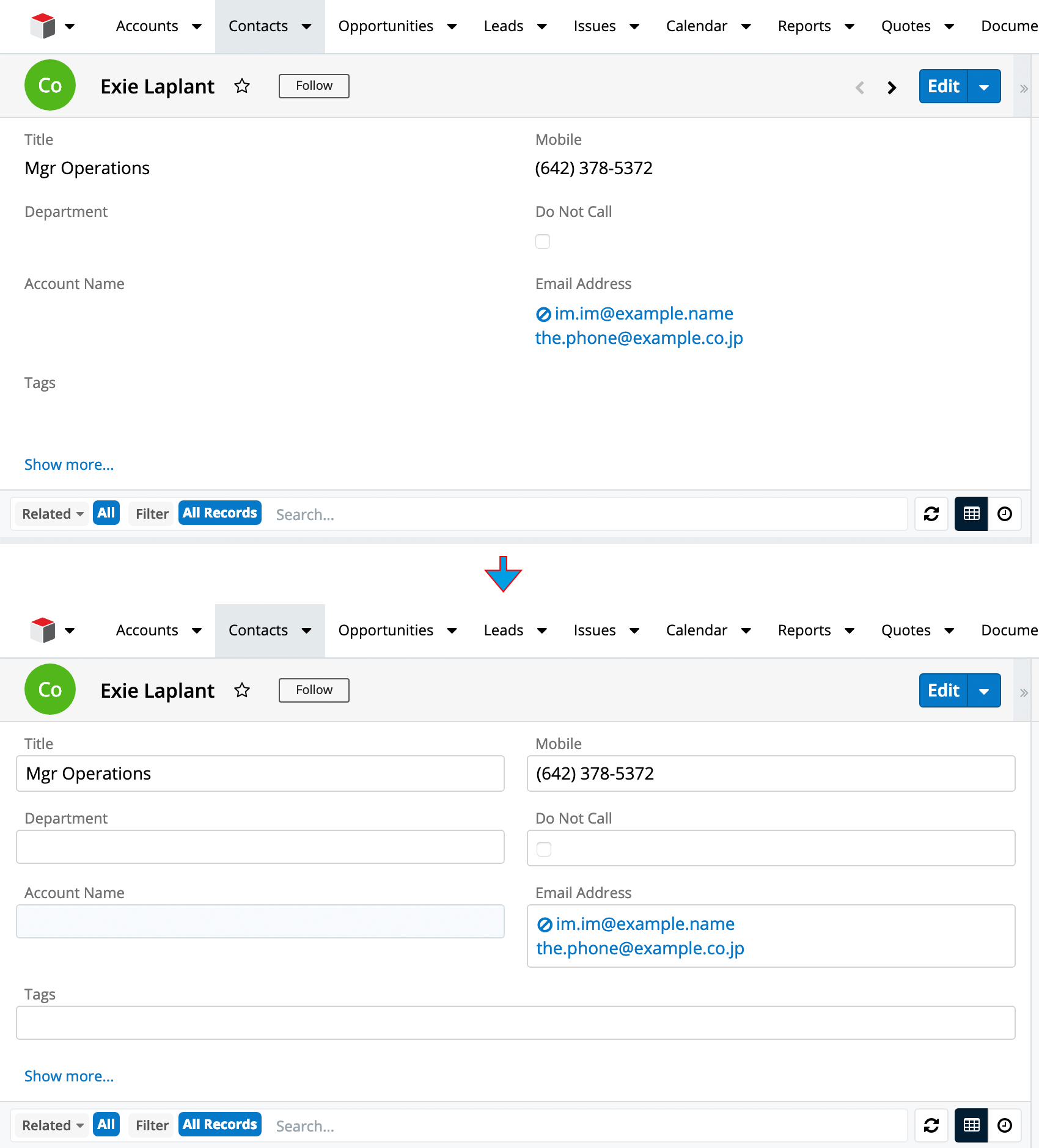This screenshot has height=1148, width=1039.
Task: Expand side pane with double chevron in bottom header
Action: coord(1024,693)
